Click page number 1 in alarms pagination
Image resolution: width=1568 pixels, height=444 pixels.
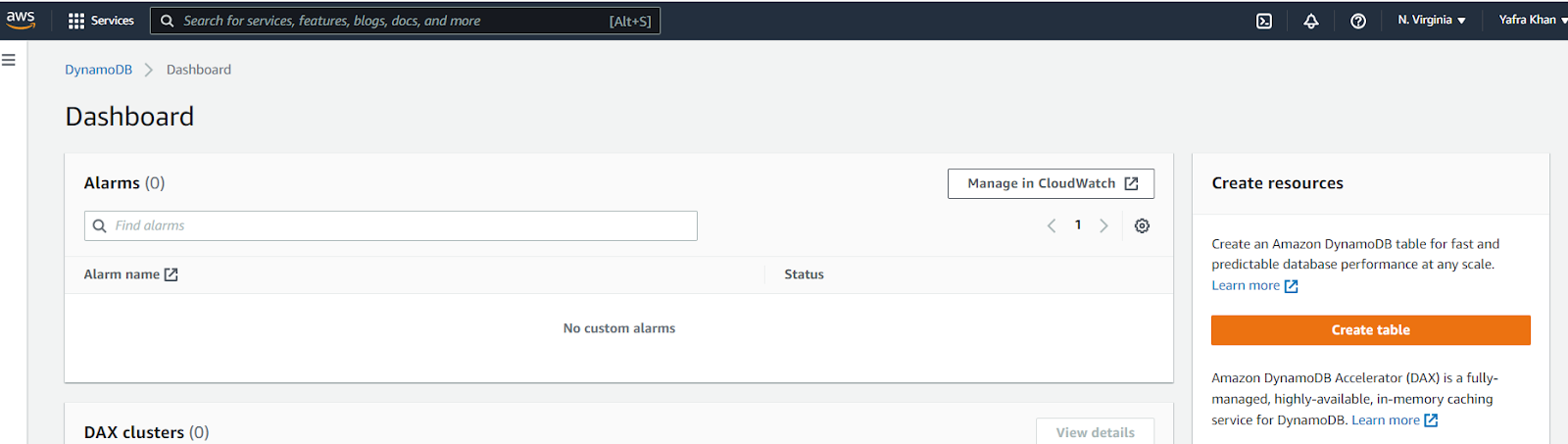pyautogui.click(x=1078, y=225)
